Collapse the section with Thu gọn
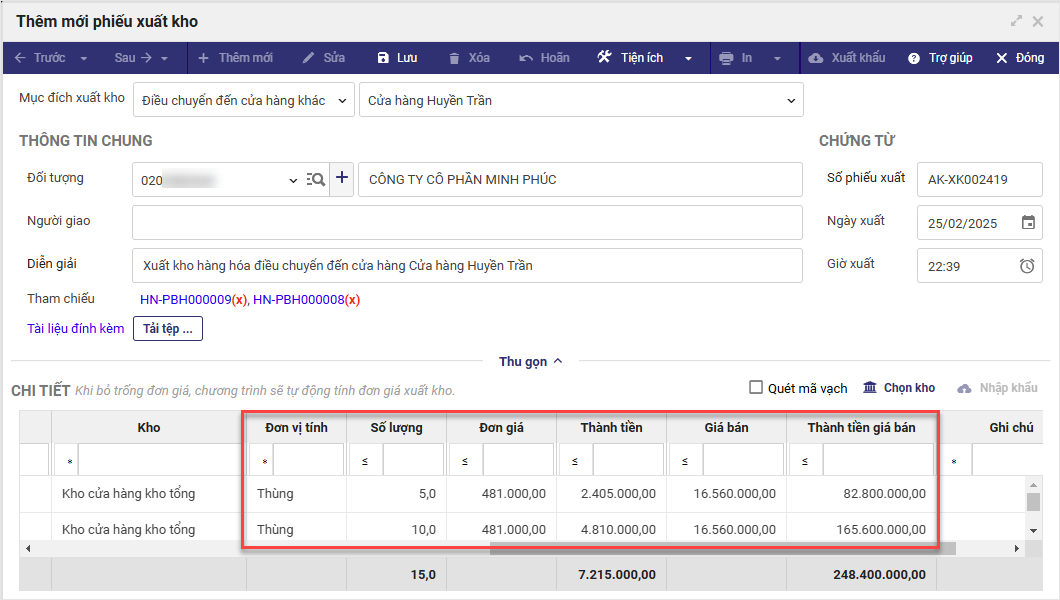This screenshot has height=600, width=1060. coord(530,361)
